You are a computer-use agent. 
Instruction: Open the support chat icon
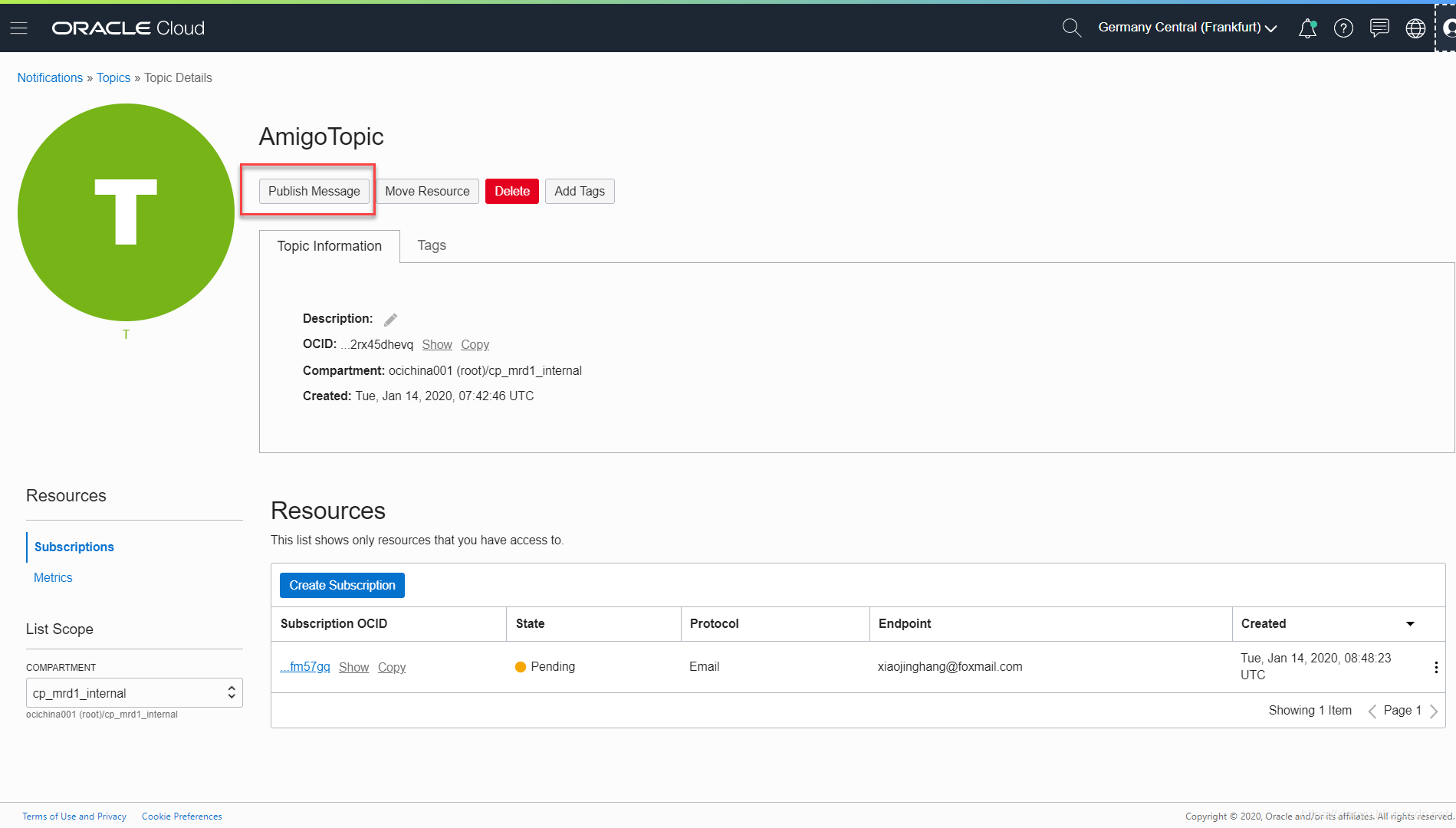coord(1379,28)
